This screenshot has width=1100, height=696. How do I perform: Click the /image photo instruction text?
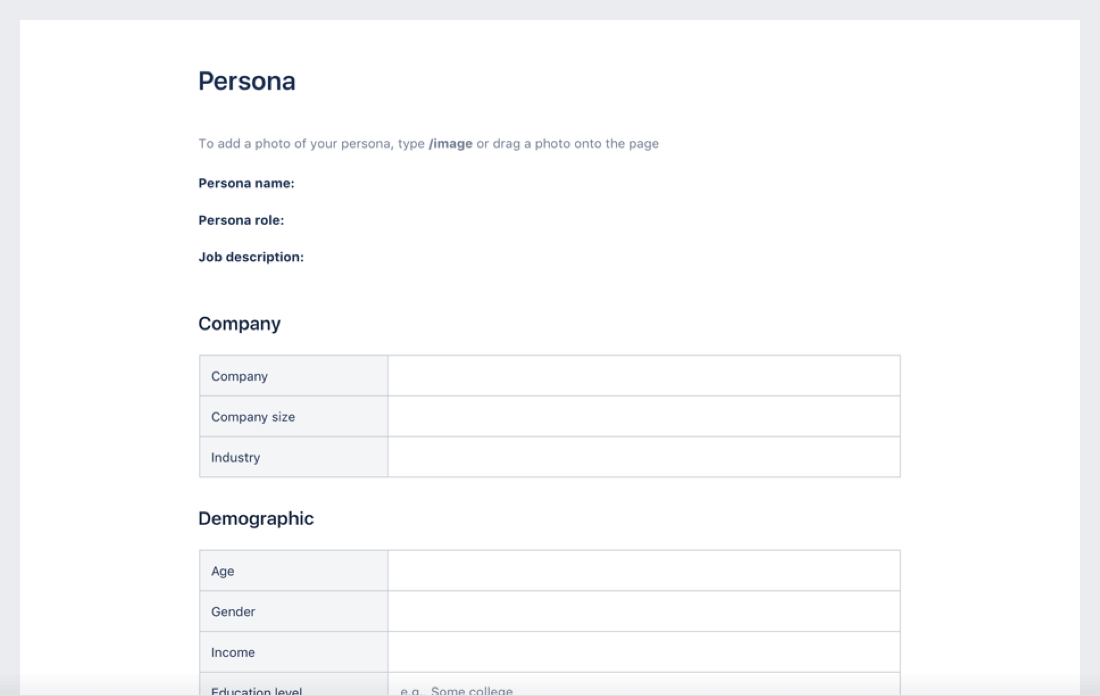click(428, 144)
